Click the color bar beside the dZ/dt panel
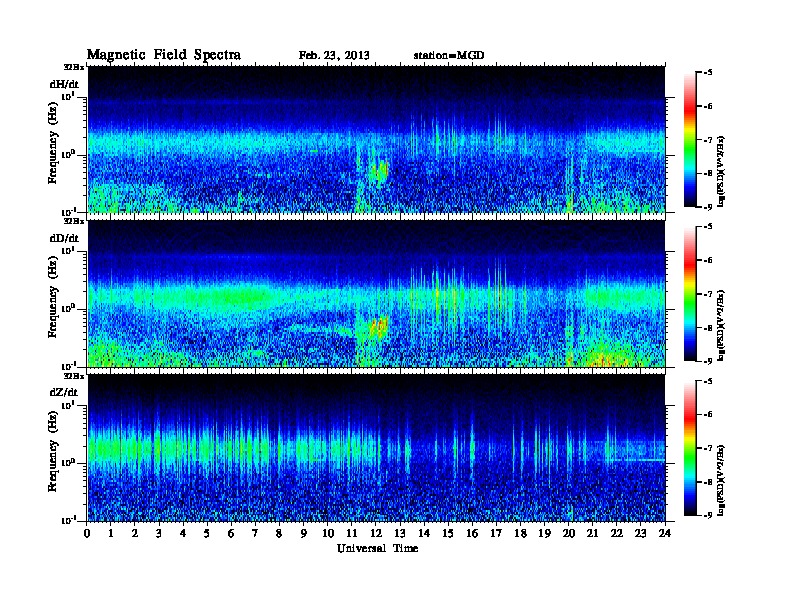The width and height of the screenshot is (792, 612). point(690,448)
